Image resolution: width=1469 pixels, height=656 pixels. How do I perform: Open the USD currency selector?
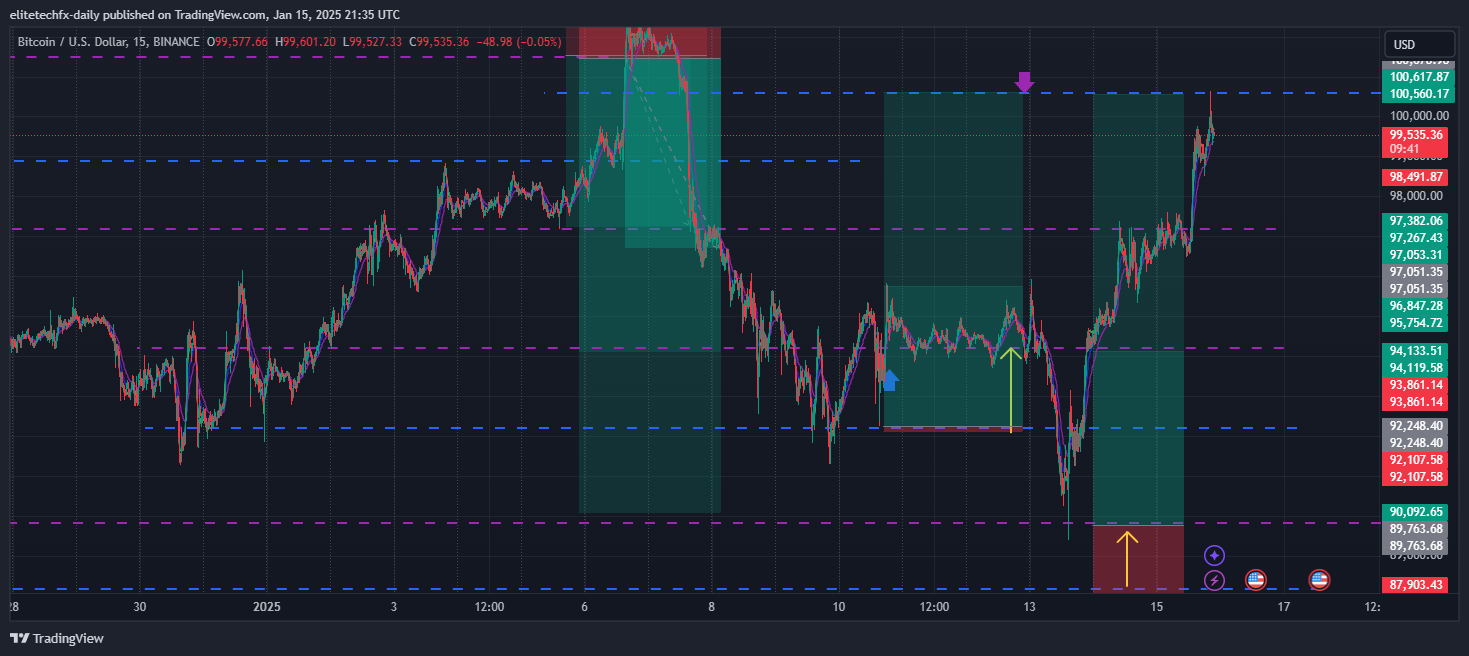coord(1418,44)
